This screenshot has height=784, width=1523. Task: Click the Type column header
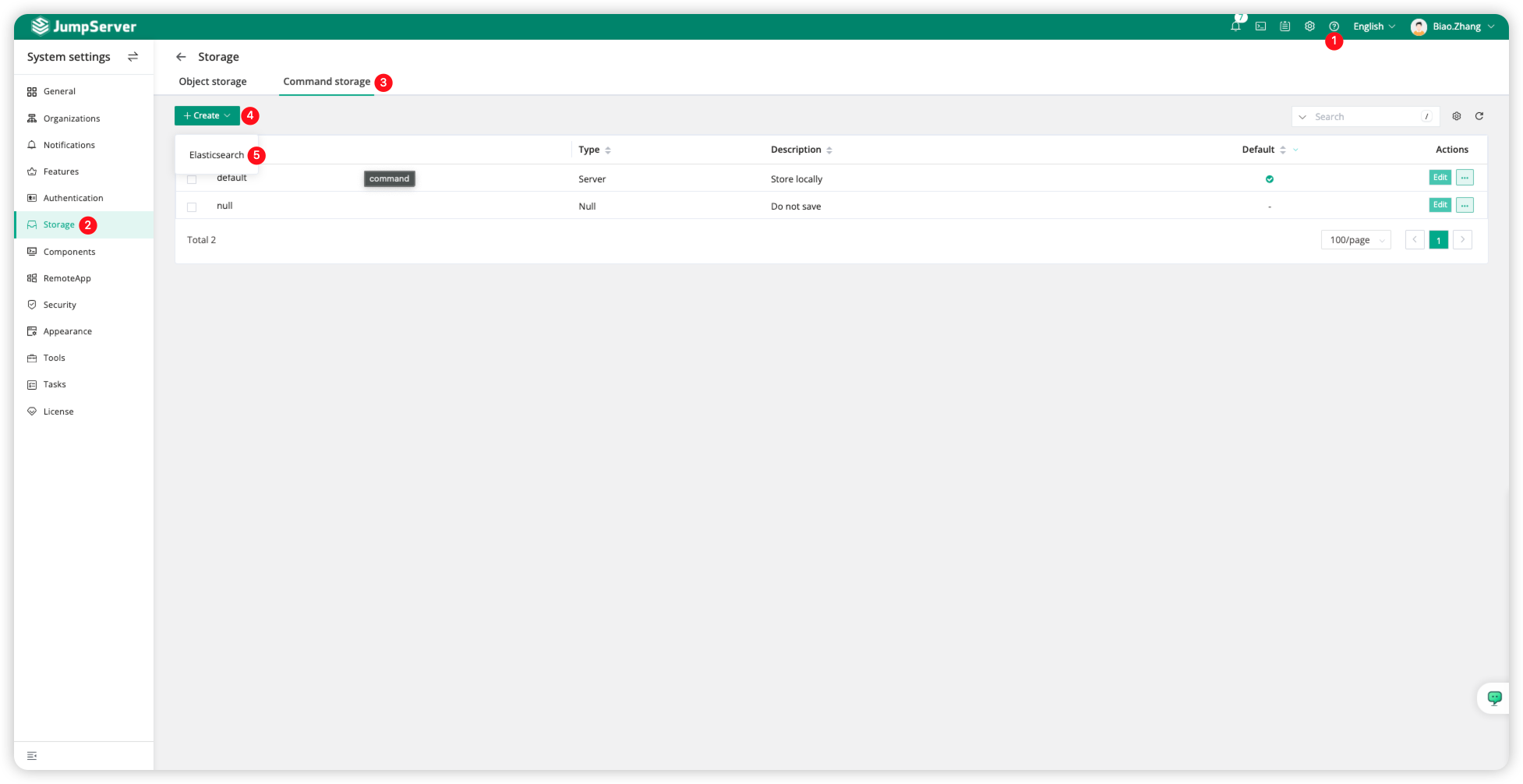(588, 150)
